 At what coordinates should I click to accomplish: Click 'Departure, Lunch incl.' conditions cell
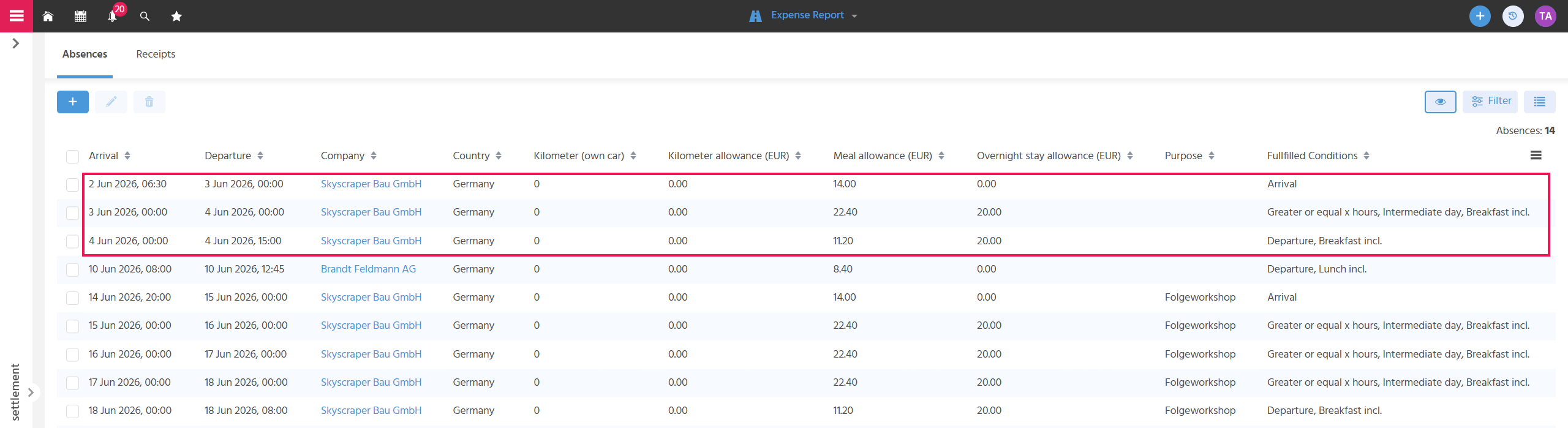point(1317,269)
